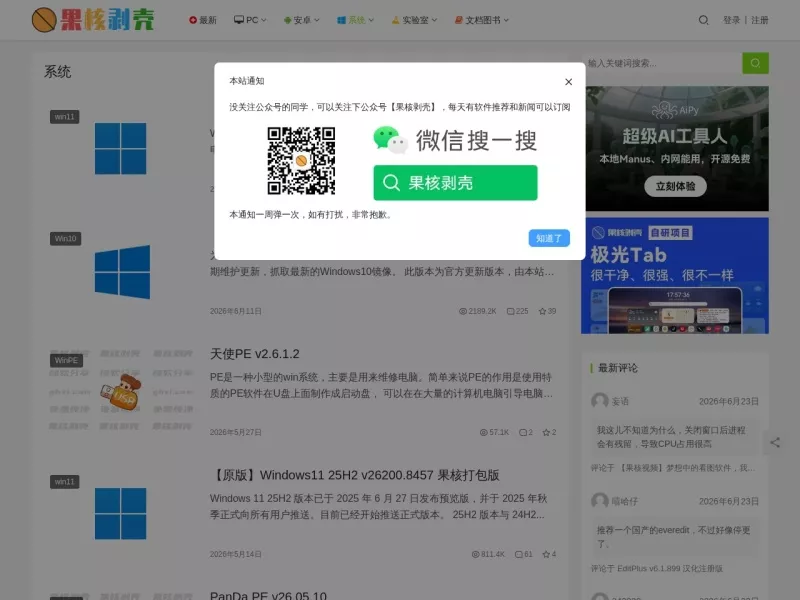Image resolution: width=800 pixels, height=600 pixels.
Task: Expand the 文档图书 menu
Action: click(x=482, y=20)
